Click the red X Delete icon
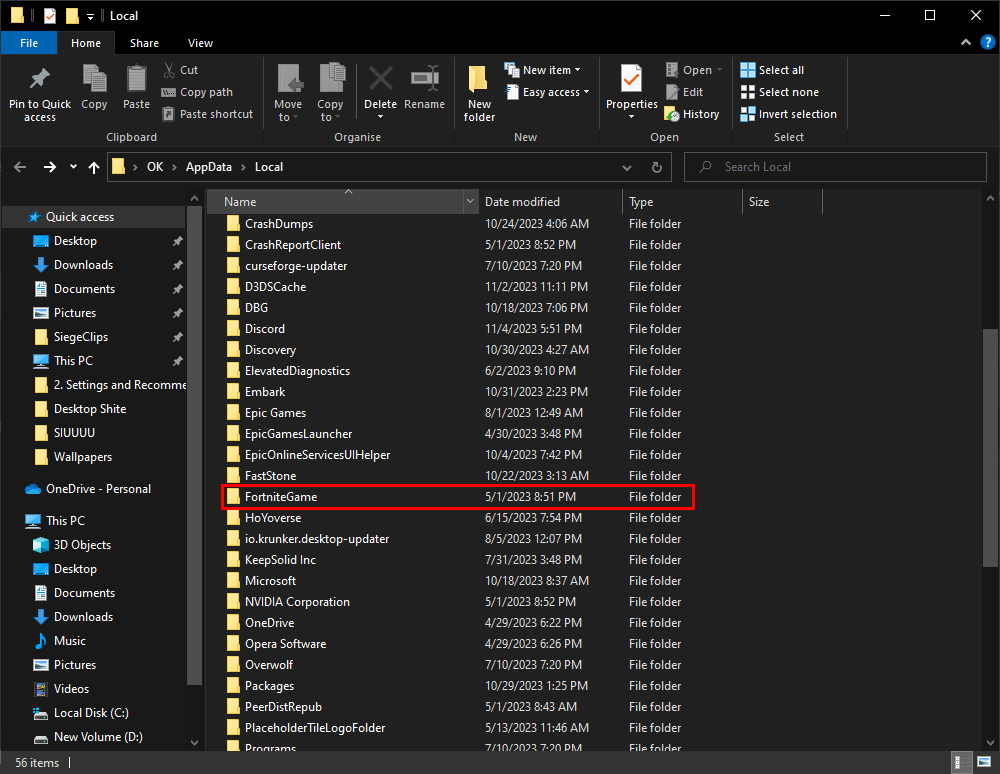 click(x=381, y=80)
